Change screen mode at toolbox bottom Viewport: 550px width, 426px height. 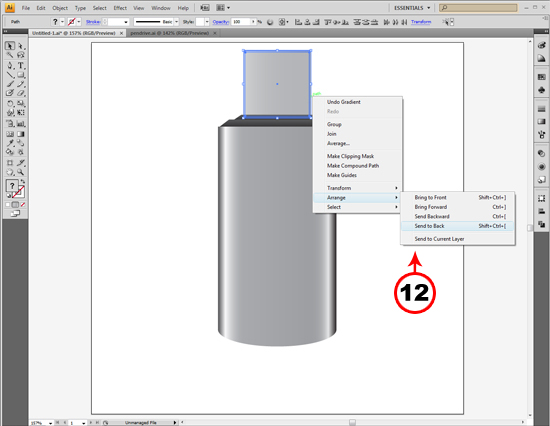point(15,214)
